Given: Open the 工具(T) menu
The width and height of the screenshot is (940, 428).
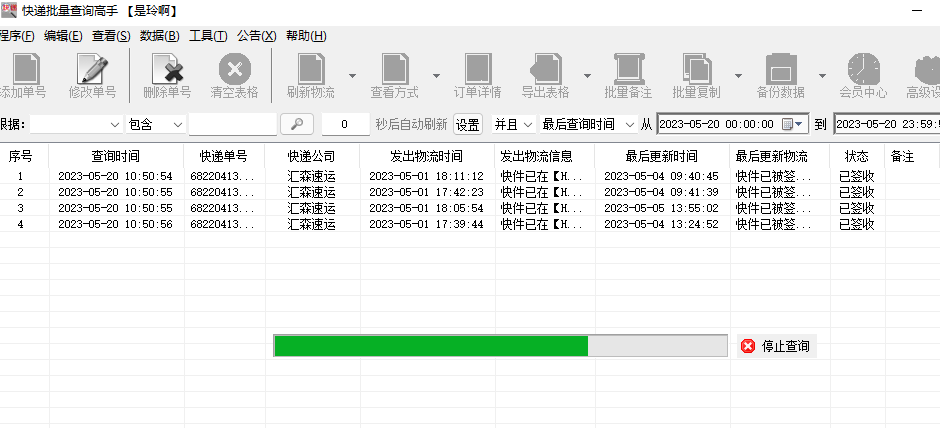Looking at the screenshot, I should coord(208,36).
